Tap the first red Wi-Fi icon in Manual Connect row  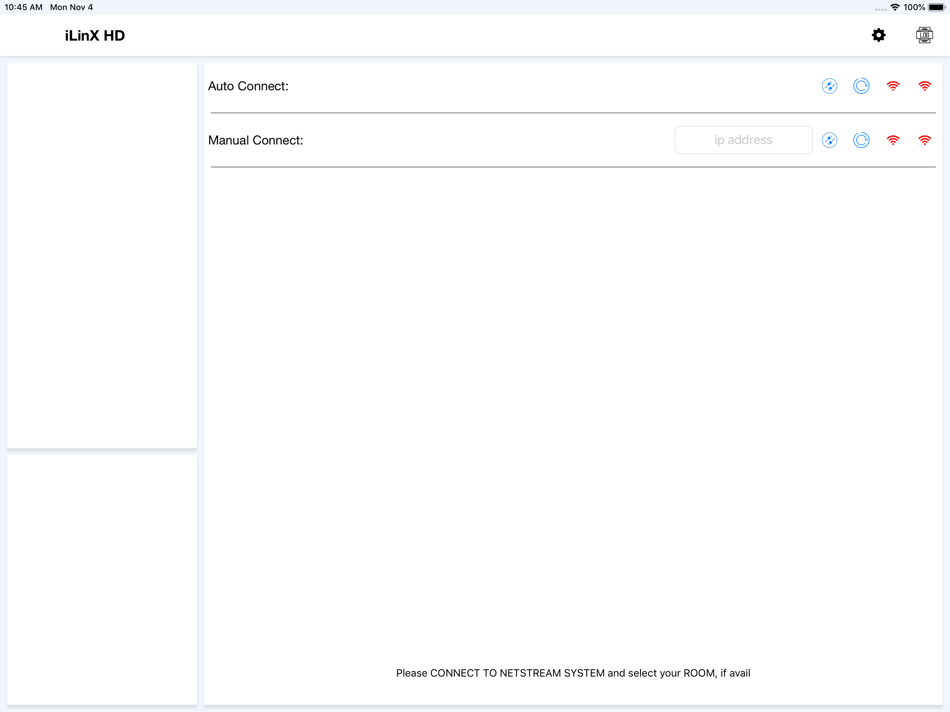pos(893,140)
